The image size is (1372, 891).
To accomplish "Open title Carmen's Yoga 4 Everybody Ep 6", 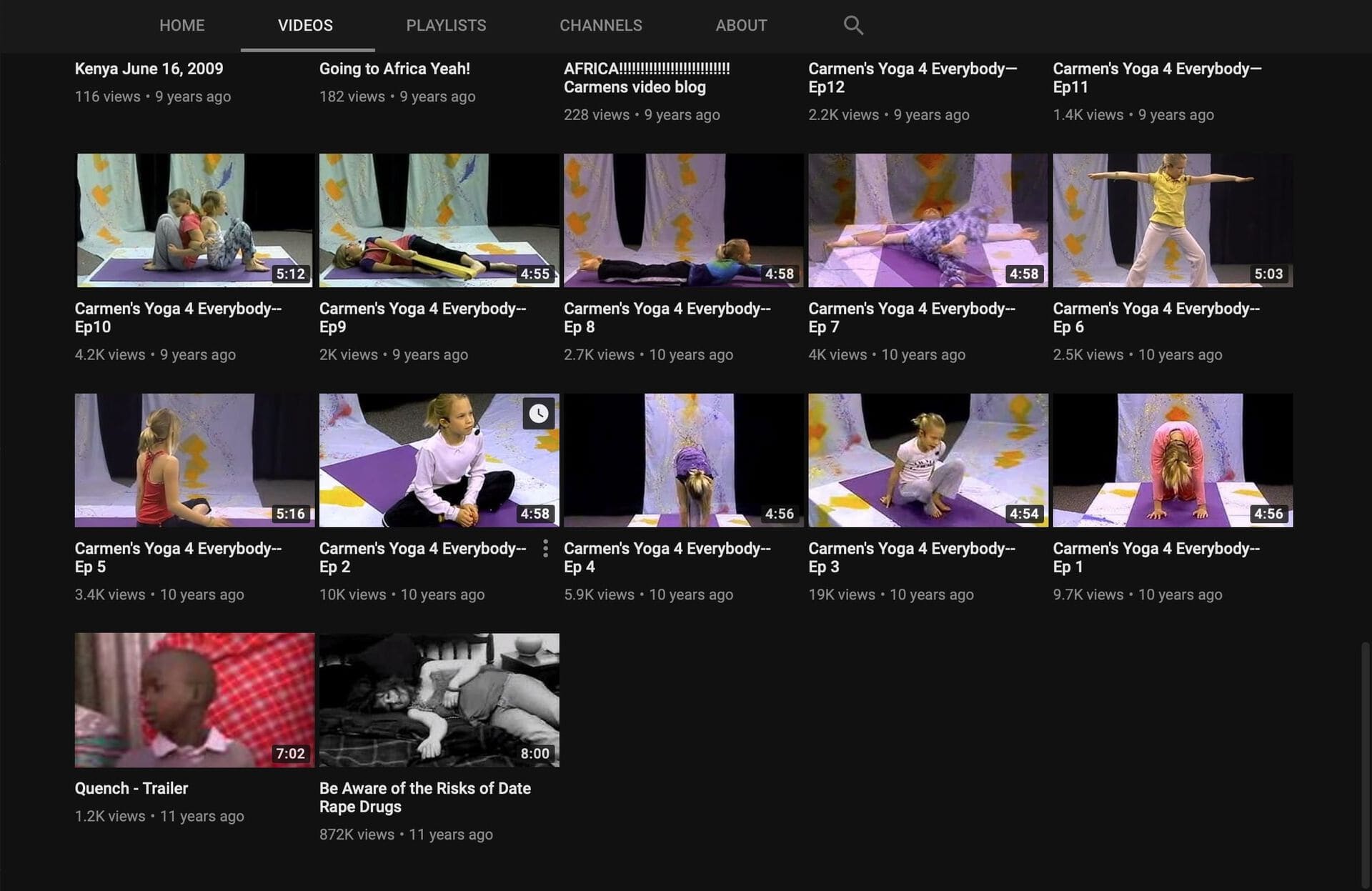I will tap(1155, 318).
